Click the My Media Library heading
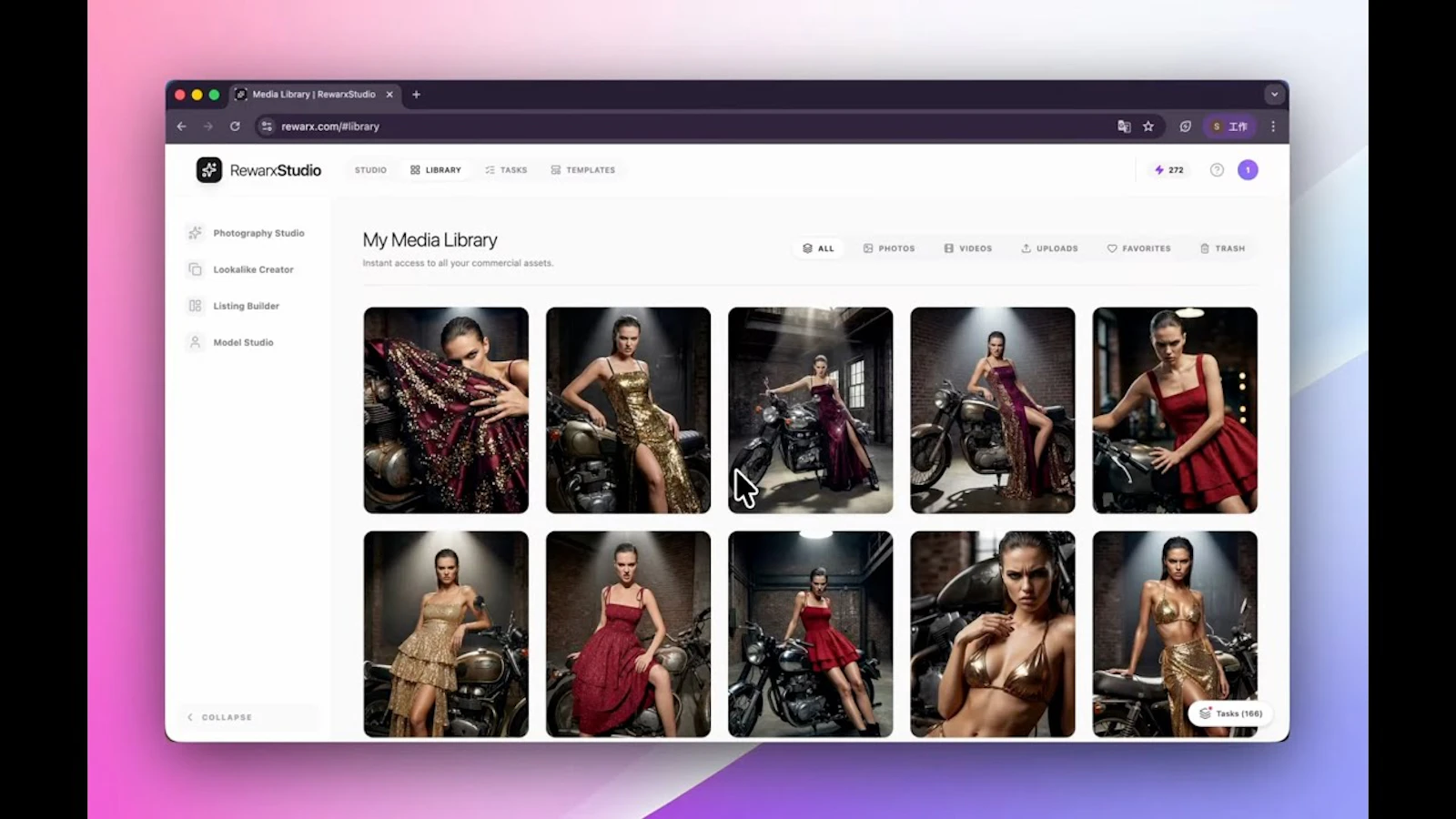Screen dimensions: 1456x819 [430, 240]
